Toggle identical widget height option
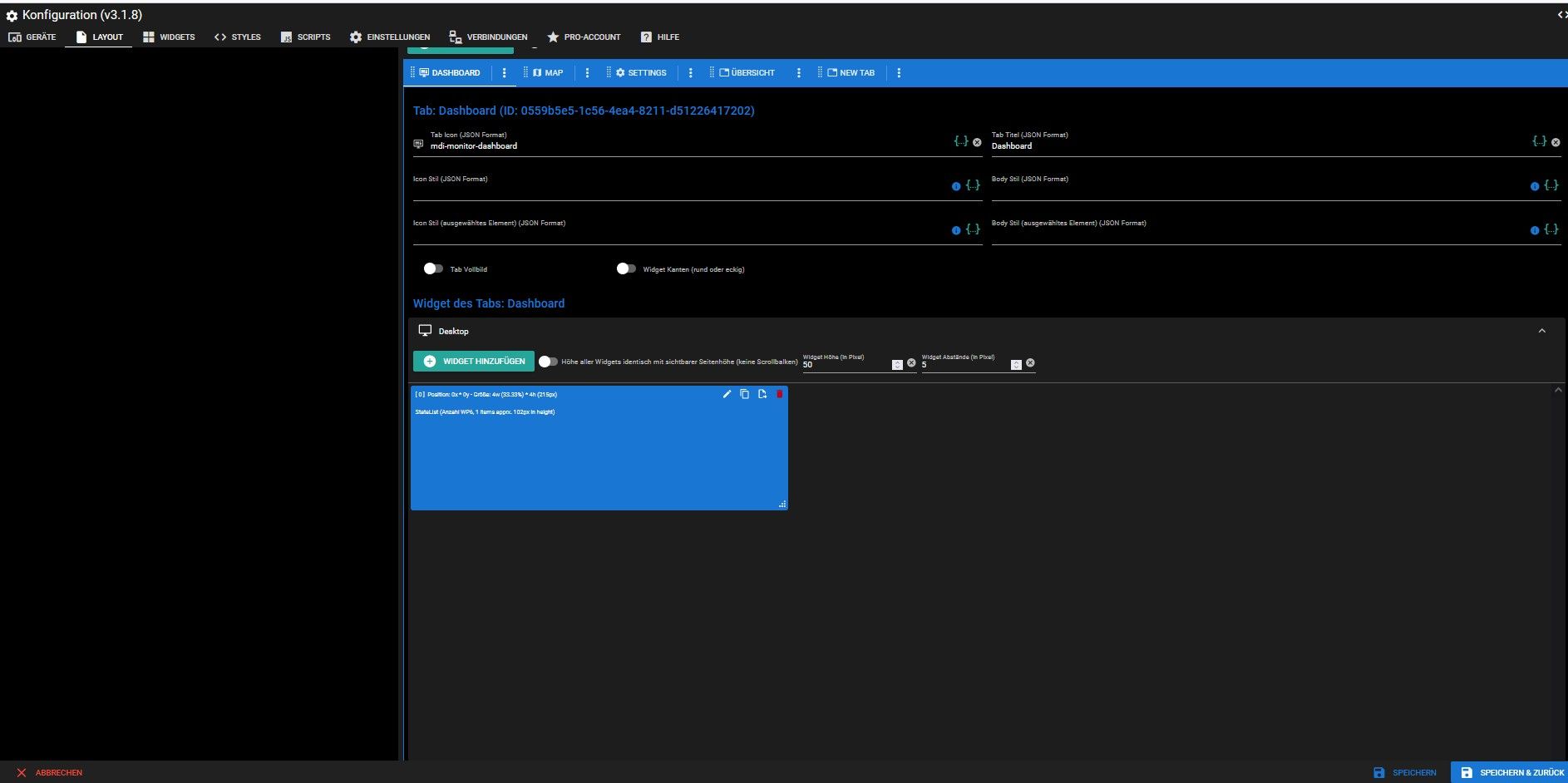This screenshot has width=1568, height=783. (x=548, y=362)
